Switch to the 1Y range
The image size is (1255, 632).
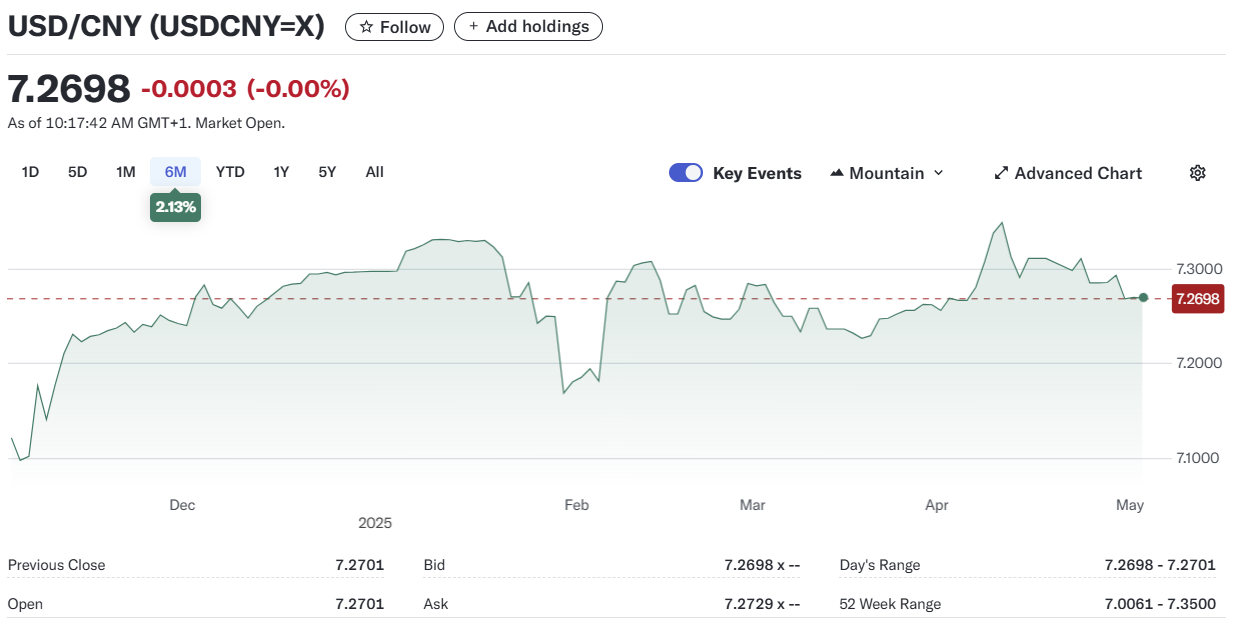(x=281, y=172)
